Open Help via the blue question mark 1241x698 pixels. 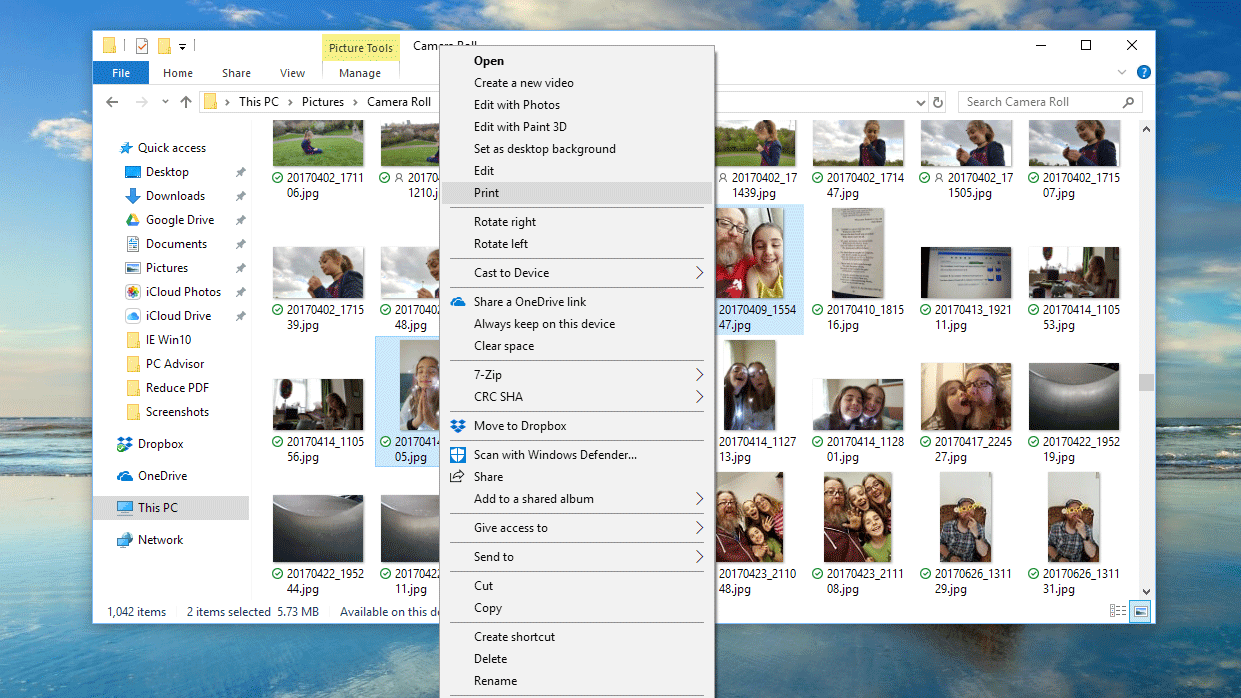(1144, 72)
